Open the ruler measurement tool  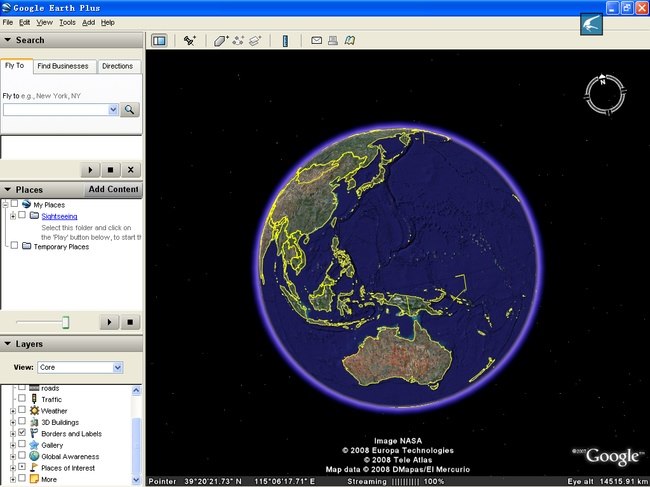tap(285, 41)
